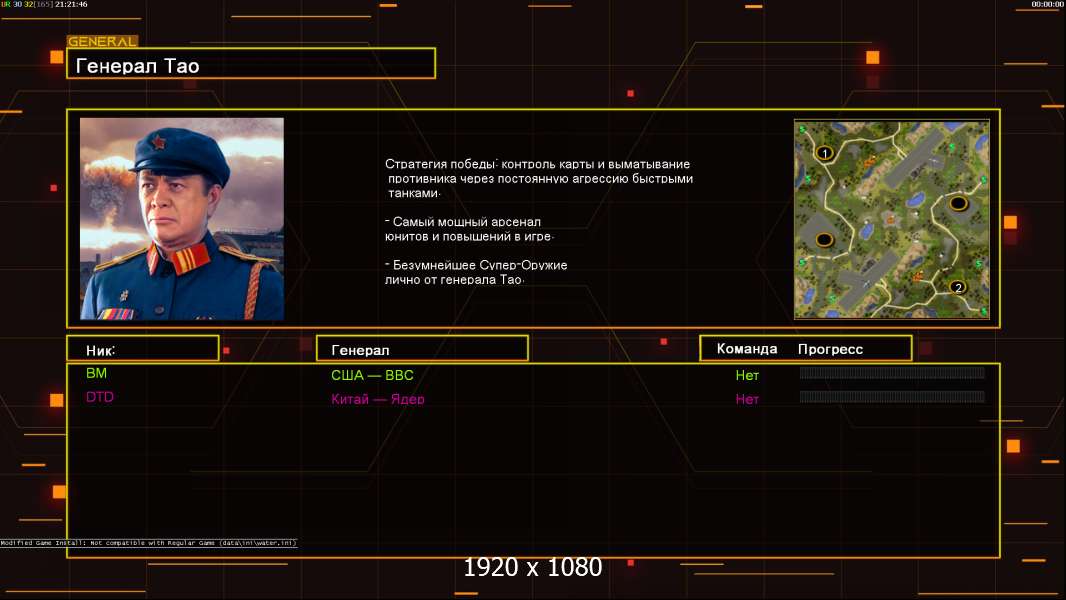Click the map preview thumbnail
Viewport: 1066px width, 600px height.
(891, 219)
